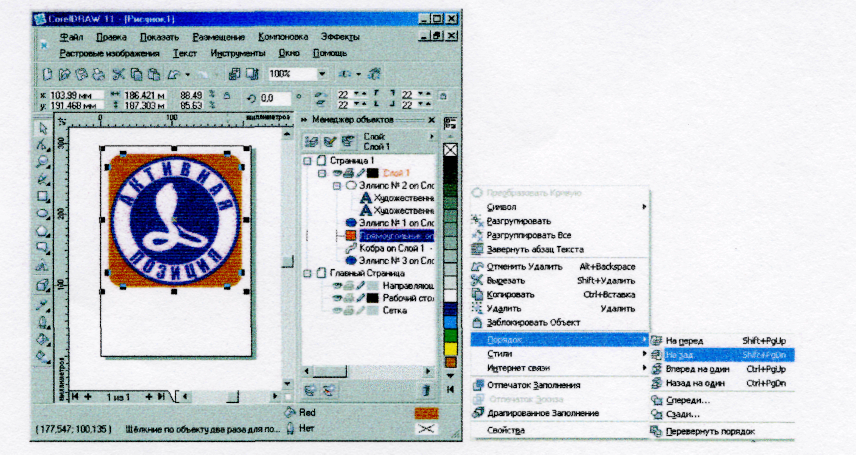Select the Fill bucket tool
The height and width of the screenshot is (455, 856).
point(43,339)
